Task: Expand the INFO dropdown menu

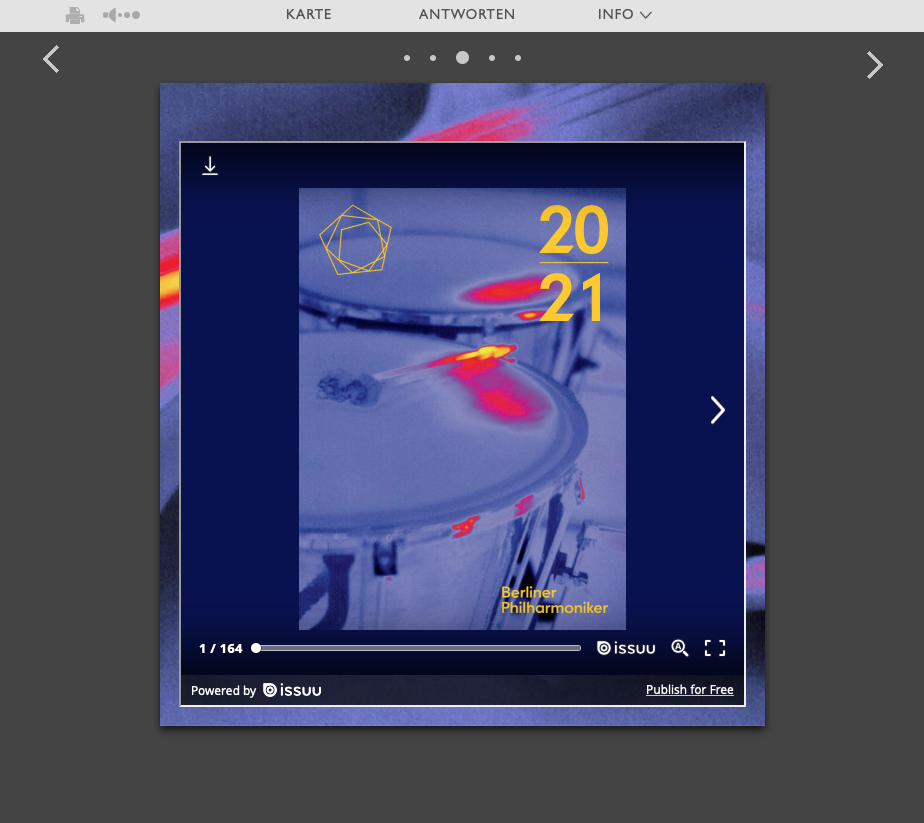Action: click(x=624, y=15)
